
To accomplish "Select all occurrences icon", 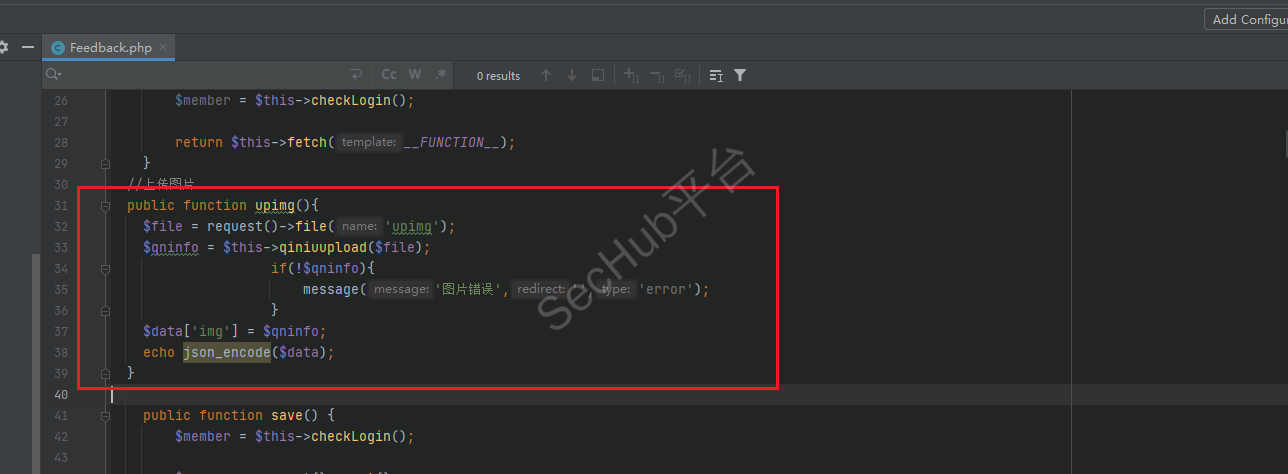I will pyautogui.click(x=683, y=75).
